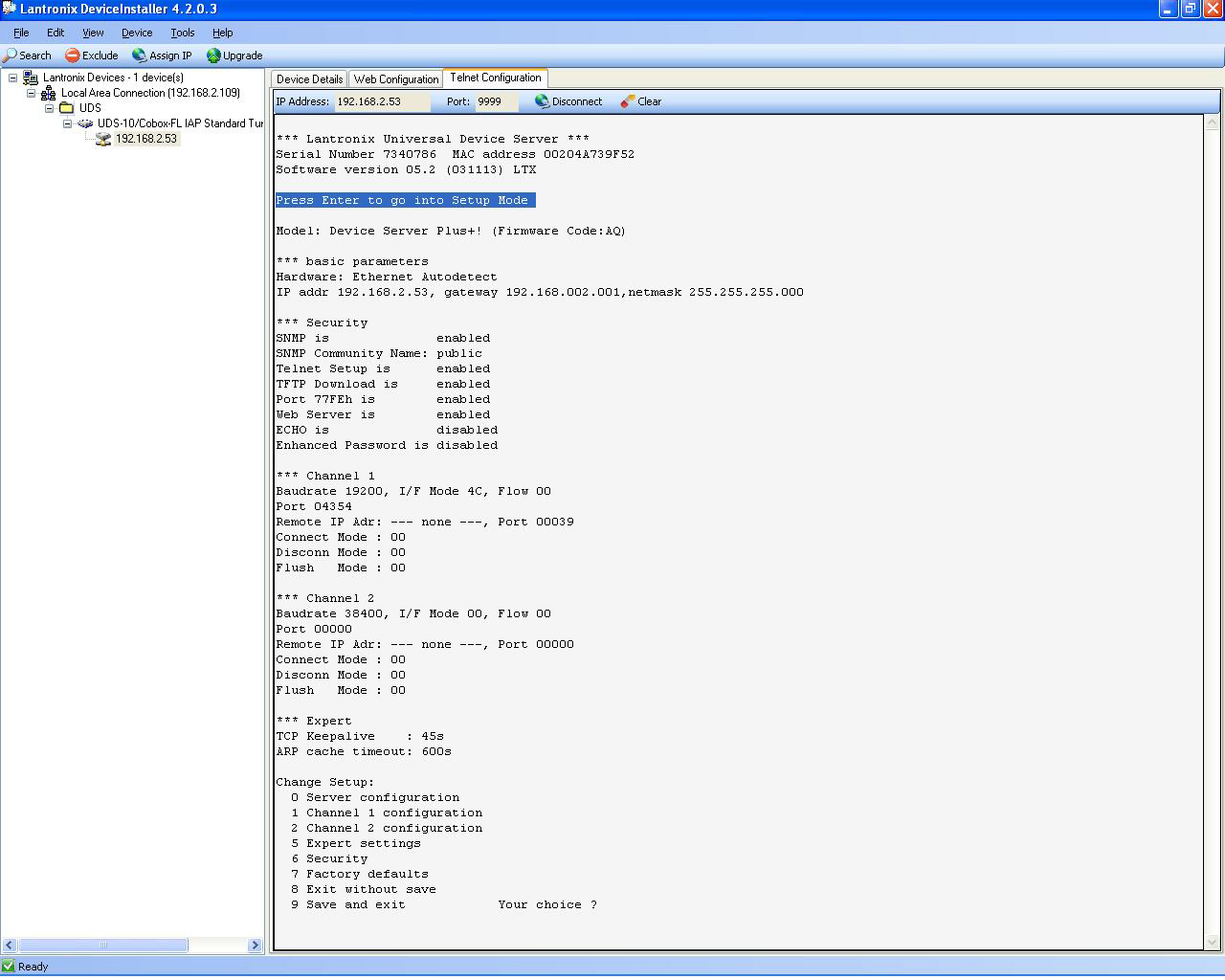This screenshot has height=980, width=1225.
Task: Click the Upgrade toolbar icon
Action: tap(213, 56)
